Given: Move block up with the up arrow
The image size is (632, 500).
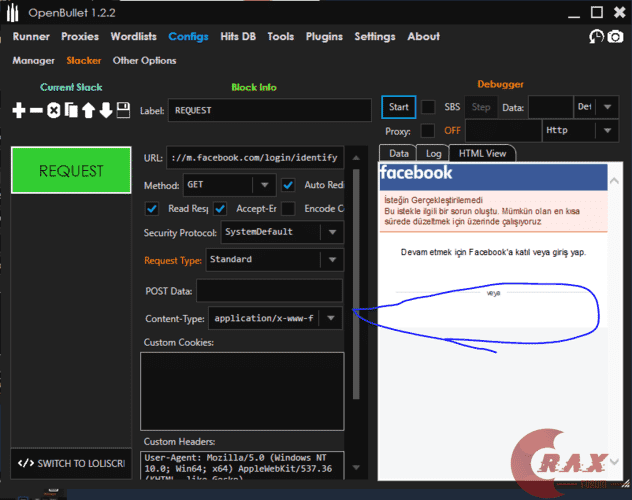Looking at the screenshot, I should [x=88, y=110].
